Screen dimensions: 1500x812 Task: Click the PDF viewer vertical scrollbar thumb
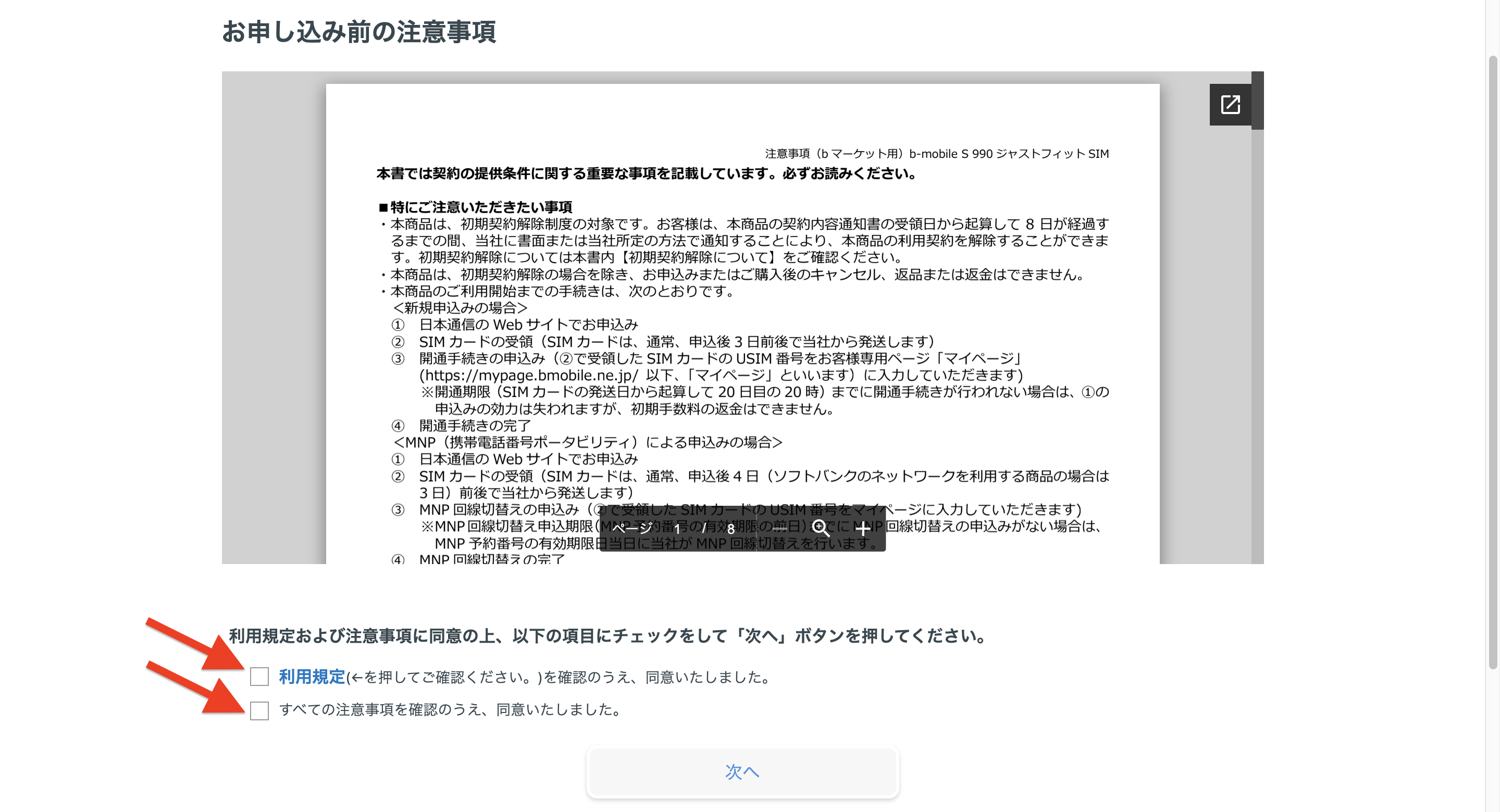click(x=1257, y=100)
